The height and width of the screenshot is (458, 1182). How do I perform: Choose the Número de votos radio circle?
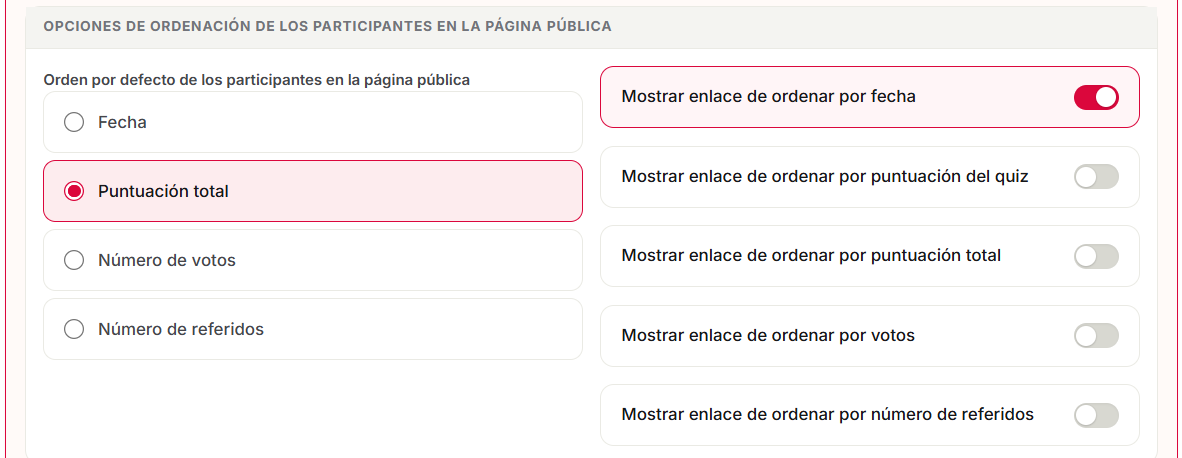[74, 261]
